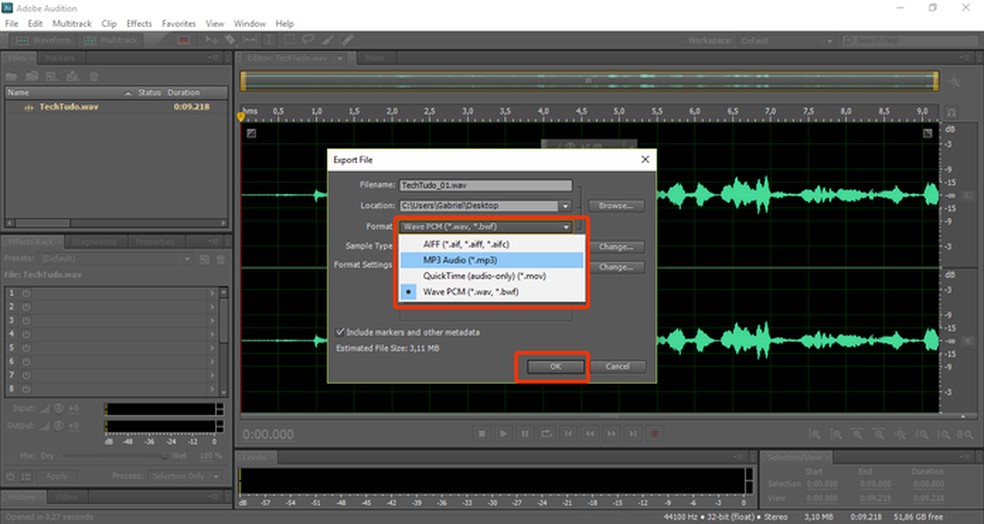
Task: Click the Pause button in transport
Action: (x=525, y=434)
